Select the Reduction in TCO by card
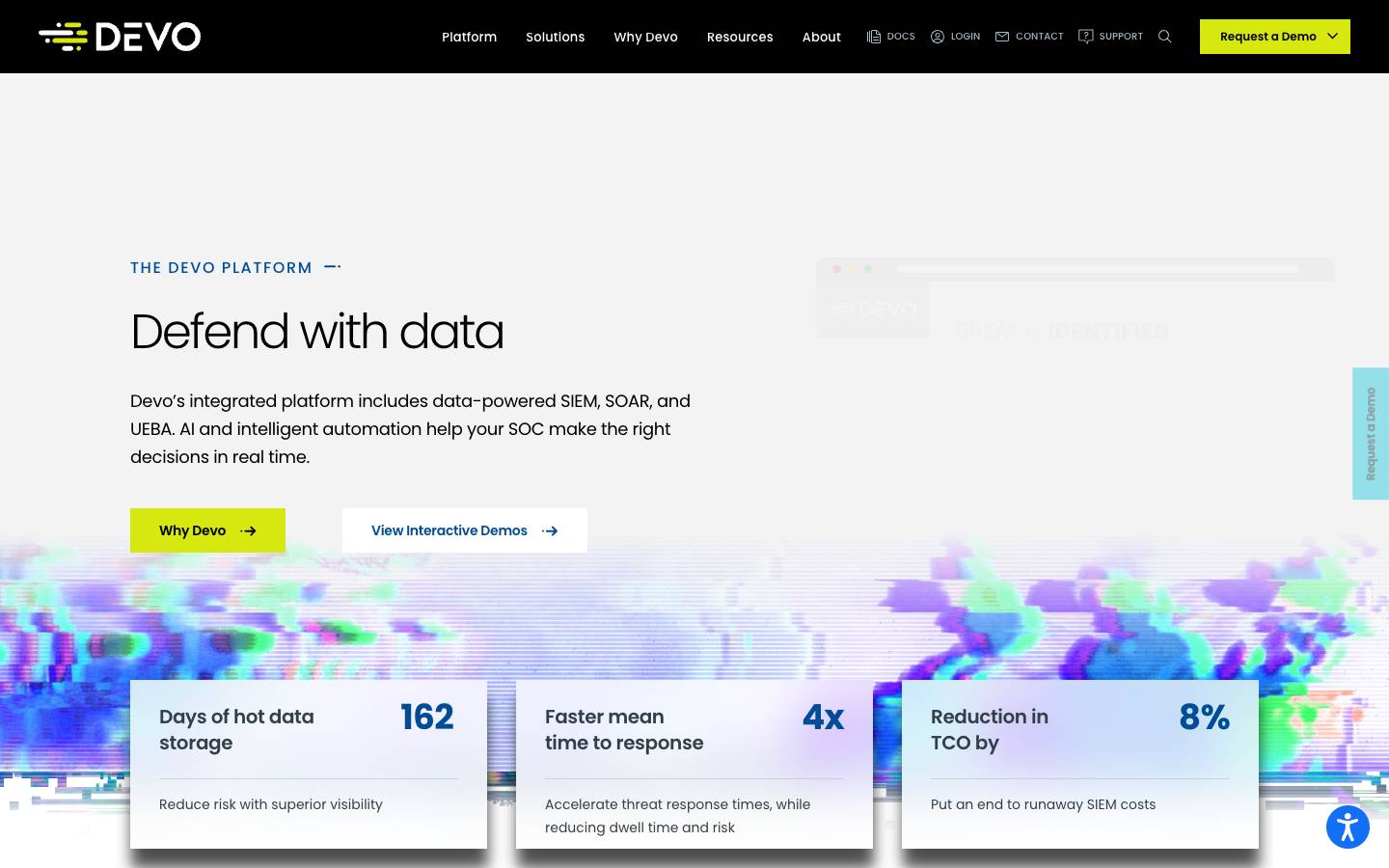The width and height of the screenshot is (1389, 868). click(1080, 764)
